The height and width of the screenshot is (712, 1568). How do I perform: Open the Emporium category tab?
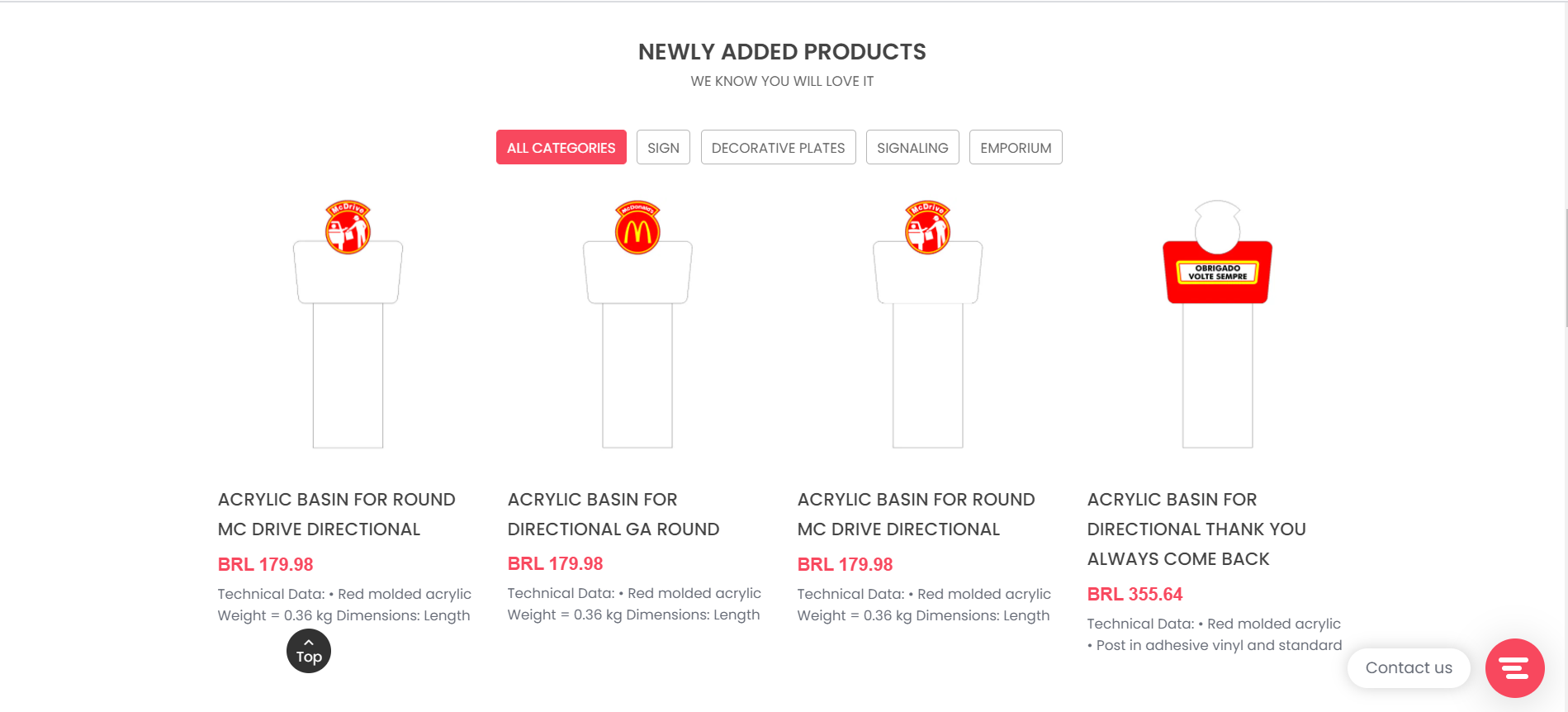point(1015,148)
